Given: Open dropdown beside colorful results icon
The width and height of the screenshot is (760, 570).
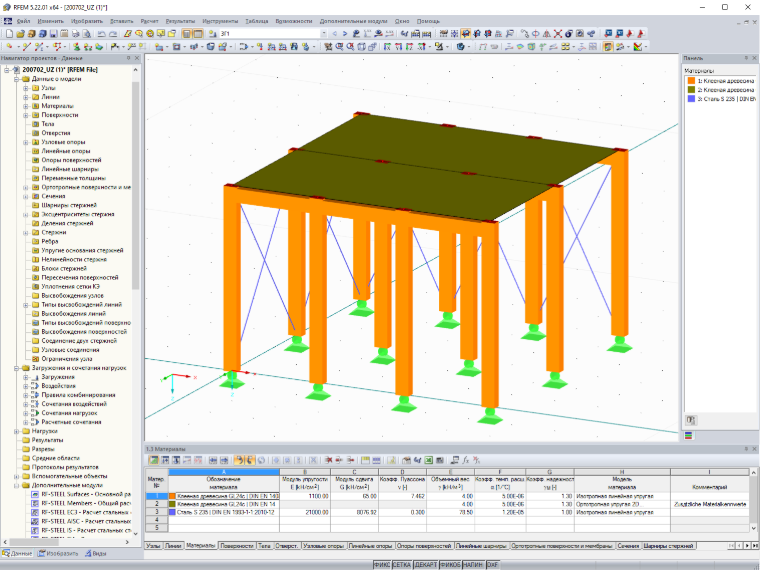Looking at the screenshot, I should point(646,47).
